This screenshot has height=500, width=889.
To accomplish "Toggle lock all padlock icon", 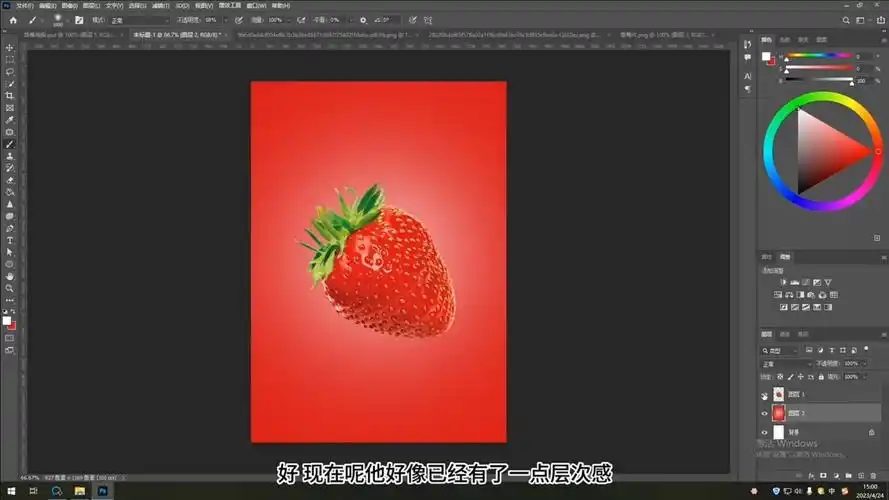I will (821, 376).
